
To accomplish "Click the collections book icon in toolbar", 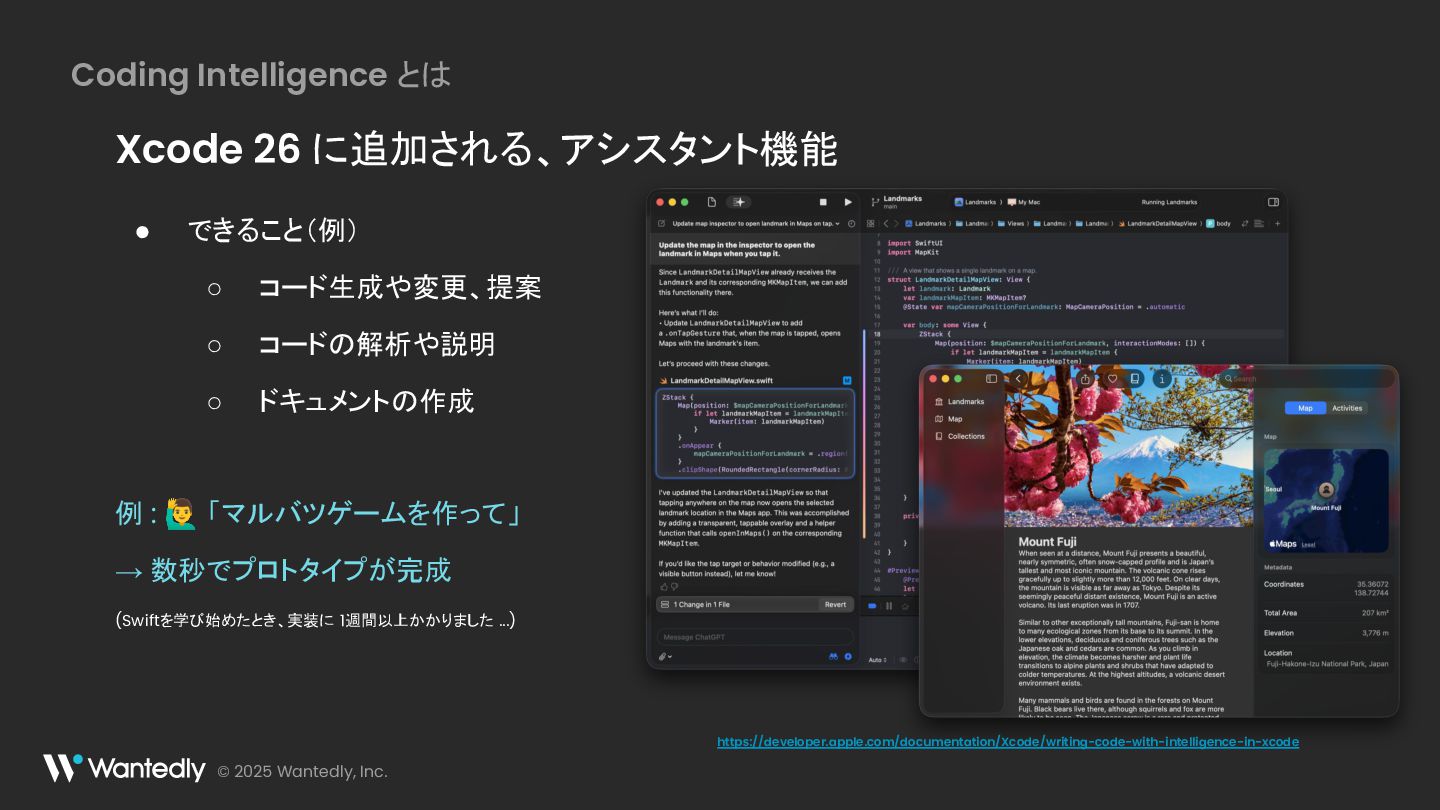I will click(1135, 379).
